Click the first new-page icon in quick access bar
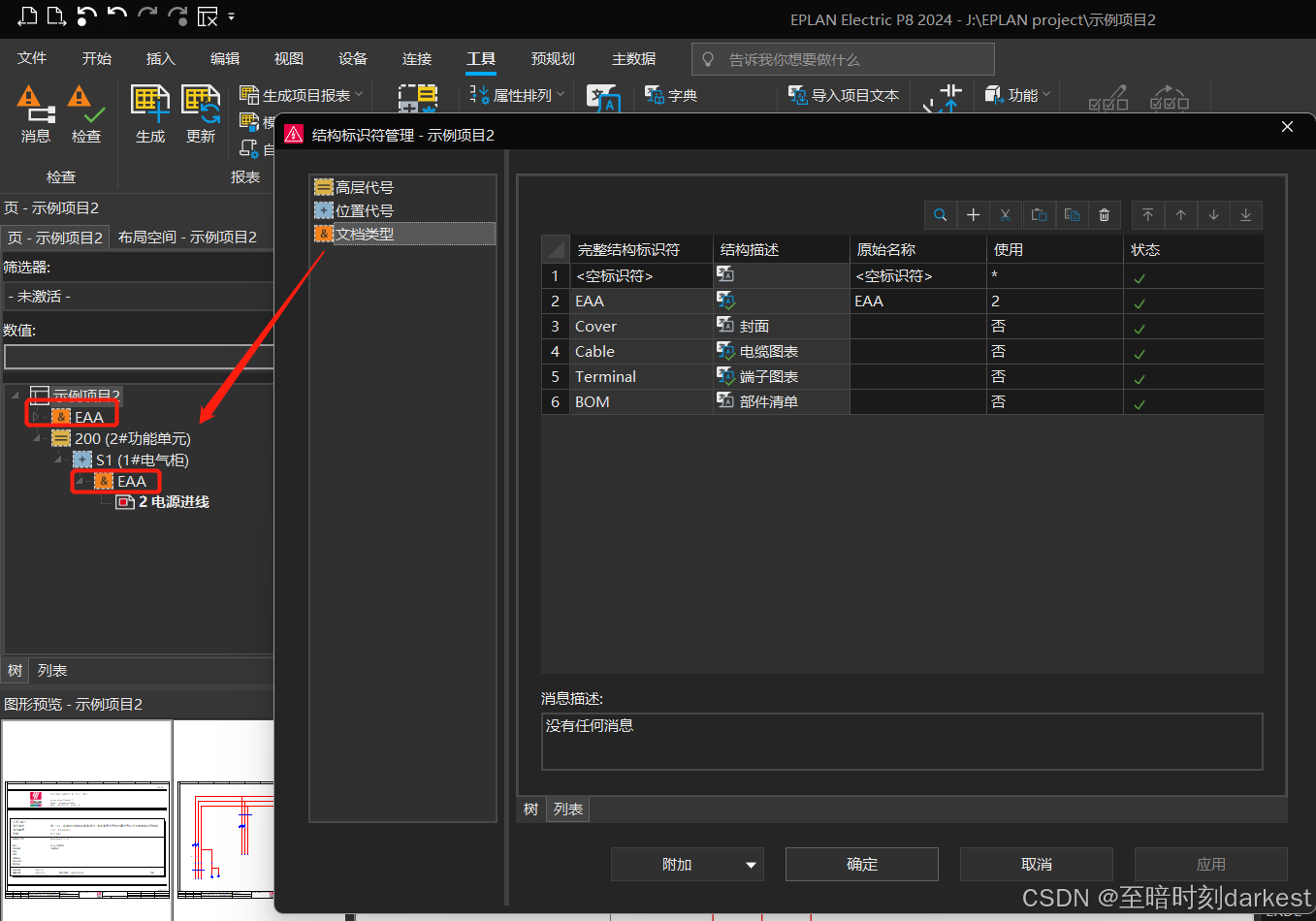The height and width of the screenshot is (921, 1316). pos(27,16)
